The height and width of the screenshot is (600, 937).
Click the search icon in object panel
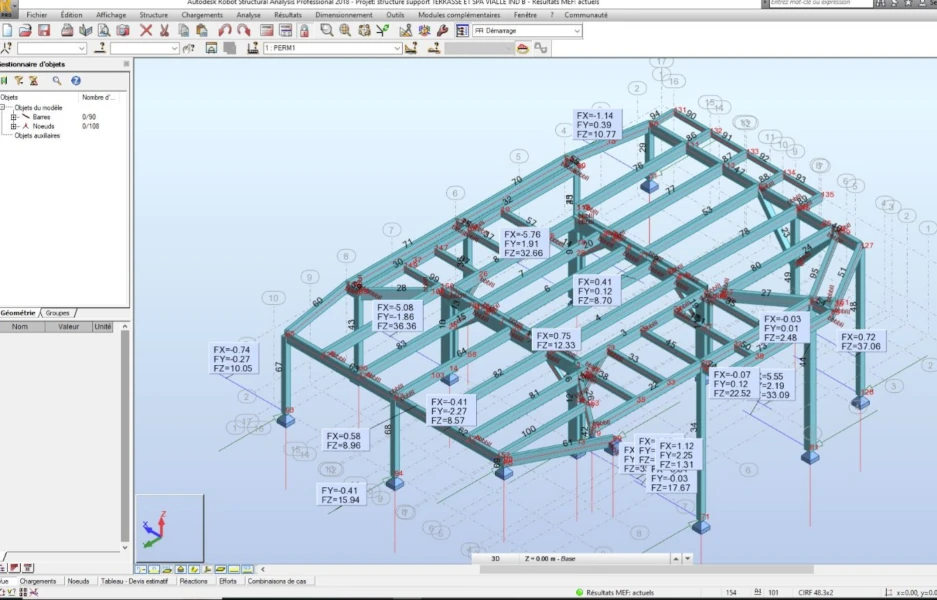point(57,81)
